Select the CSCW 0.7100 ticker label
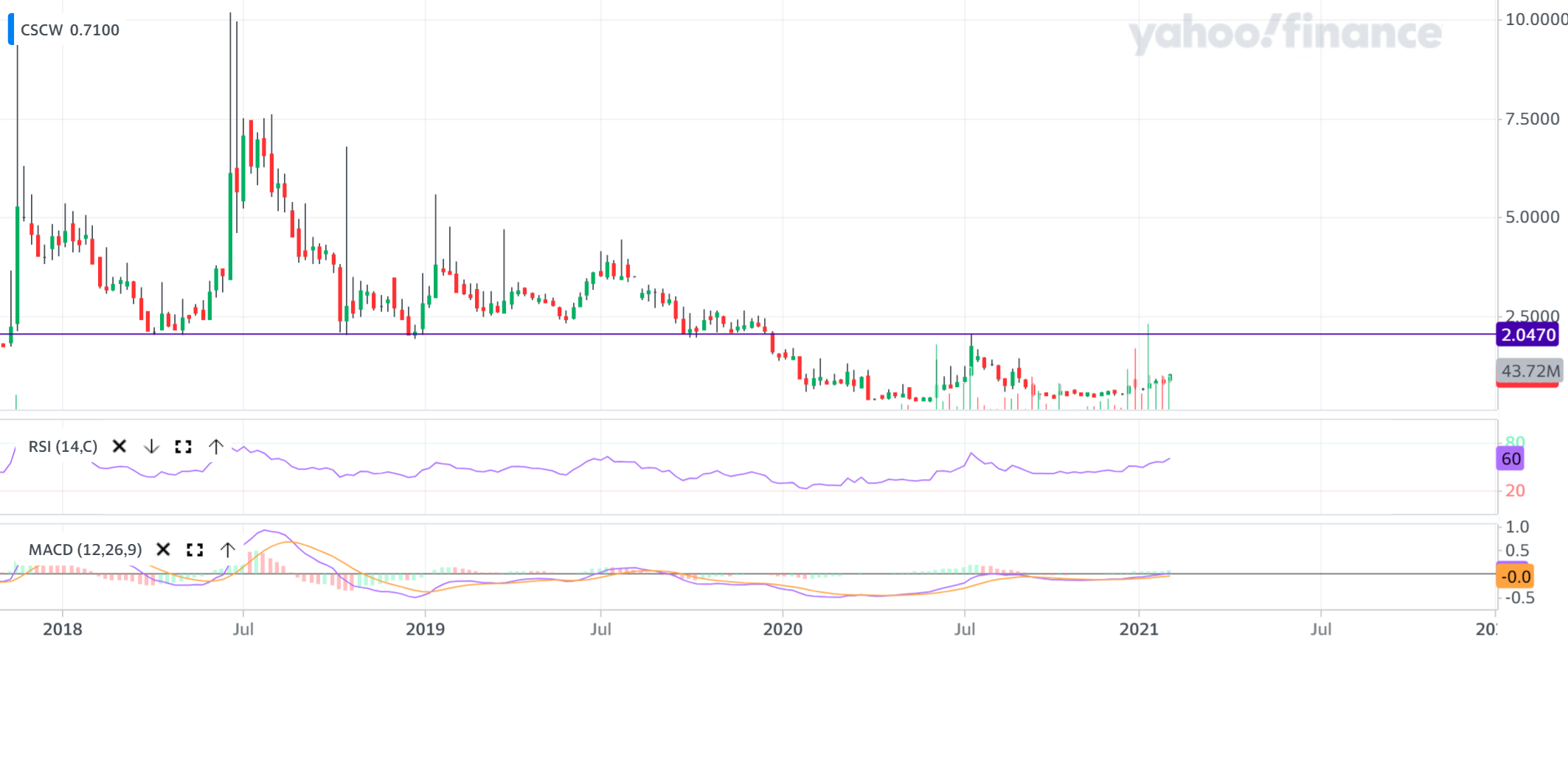Viewport: 1568px width, 760px height. pyautogui.click(x=70, y=30)
